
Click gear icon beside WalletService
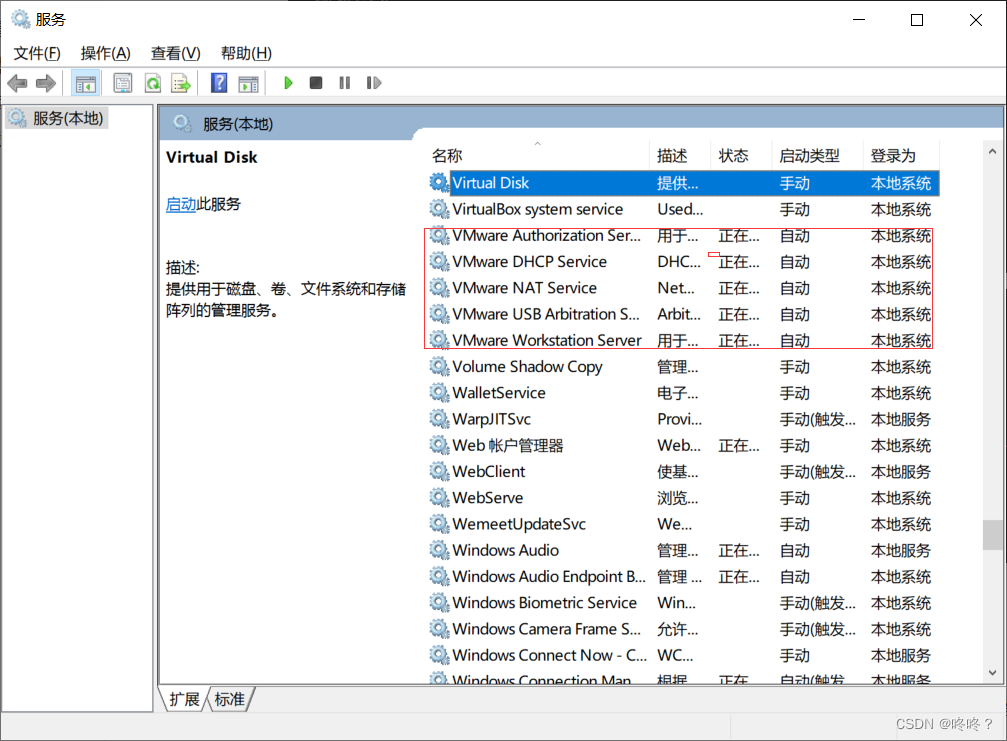coord(439,392)
